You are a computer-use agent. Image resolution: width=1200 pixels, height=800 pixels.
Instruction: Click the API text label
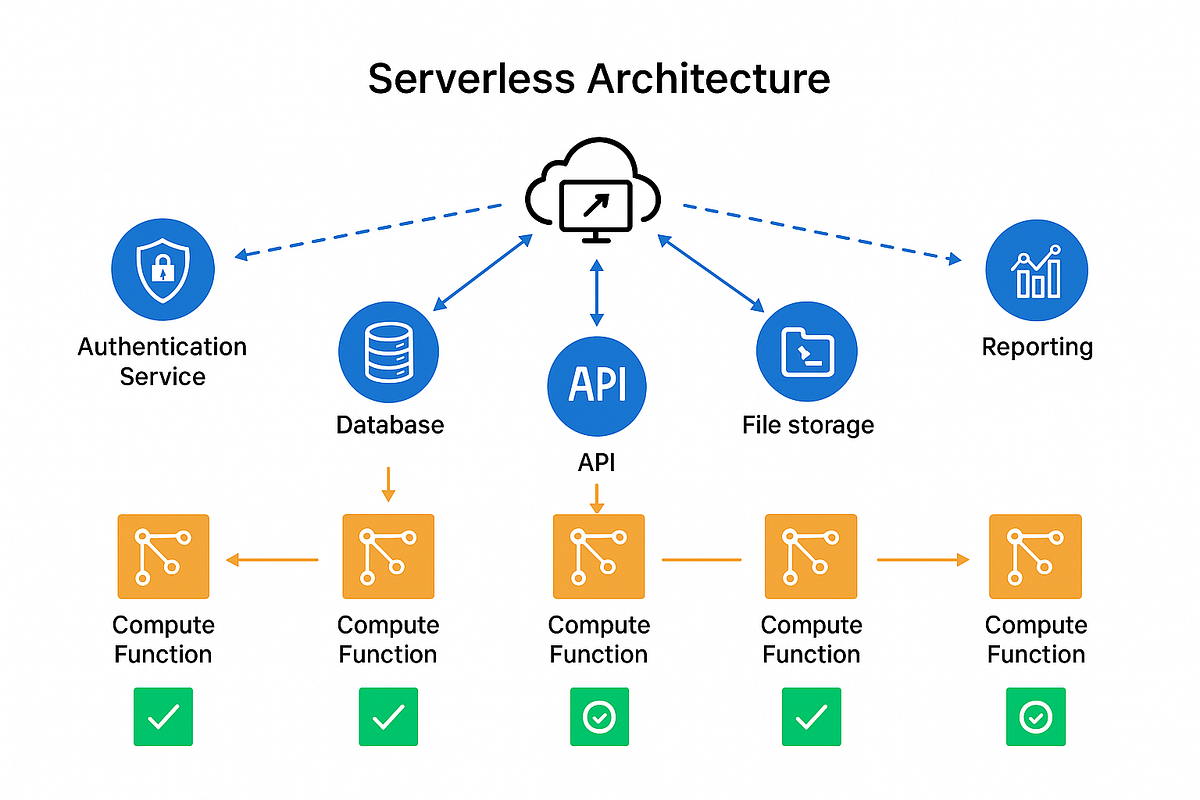pos(596,462)
